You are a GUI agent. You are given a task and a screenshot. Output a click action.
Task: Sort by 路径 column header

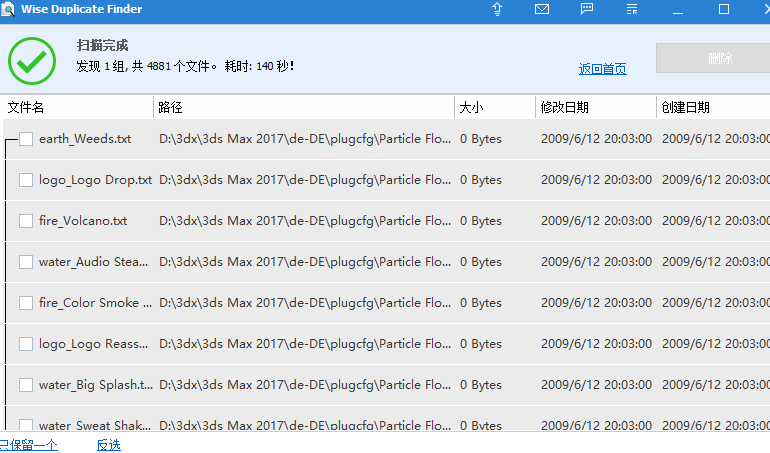coord(170,107)
